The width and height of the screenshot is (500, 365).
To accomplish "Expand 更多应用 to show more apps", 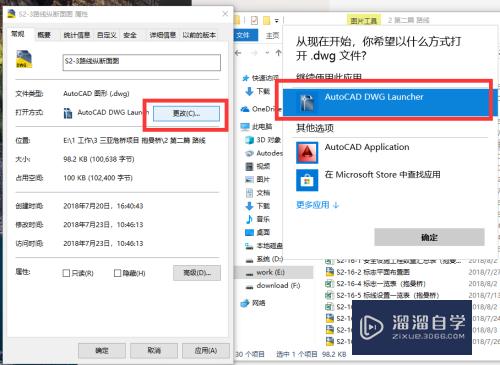I will (x=317, y=205).
